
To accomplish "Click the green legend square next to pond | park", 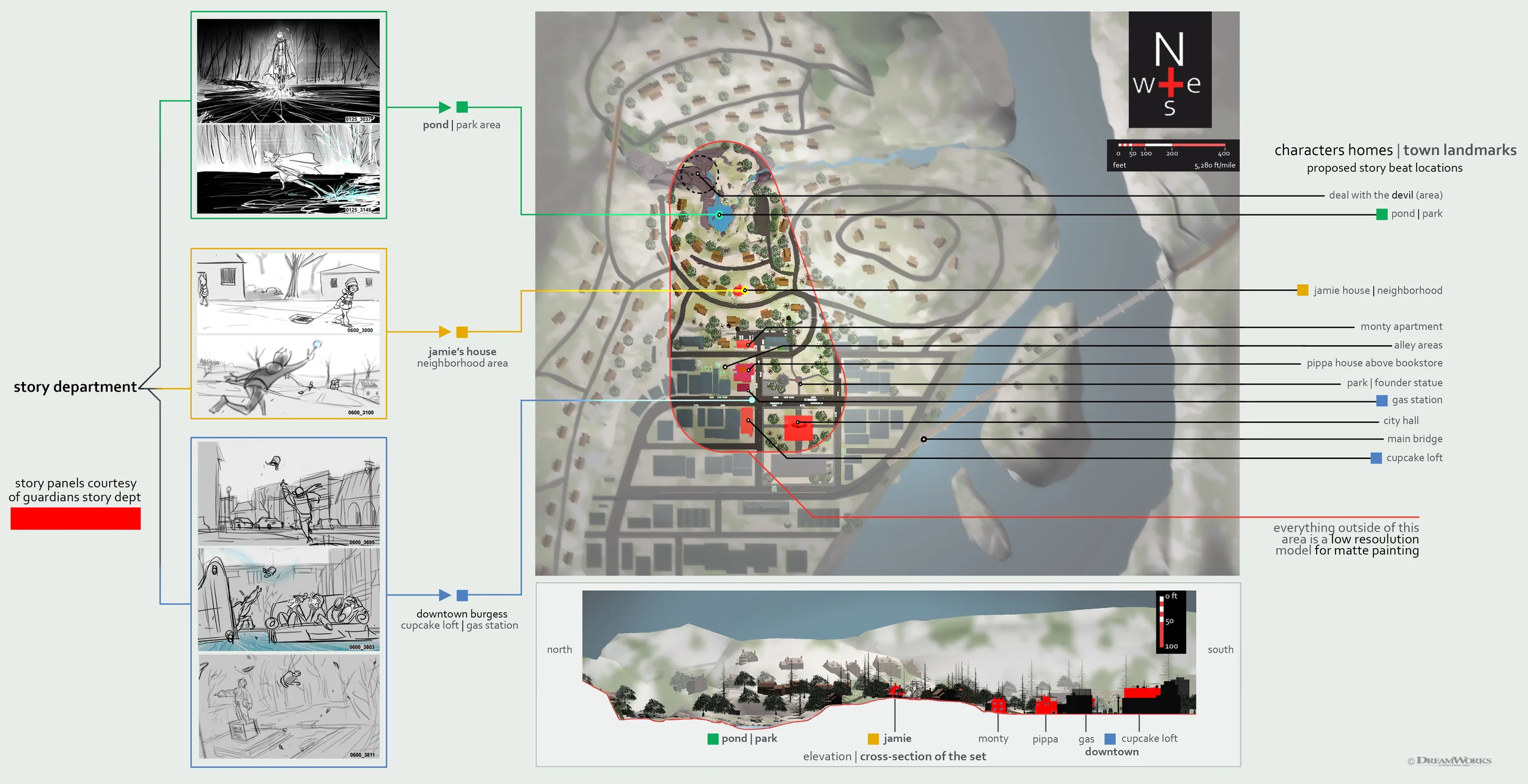I will (1382, 214).
